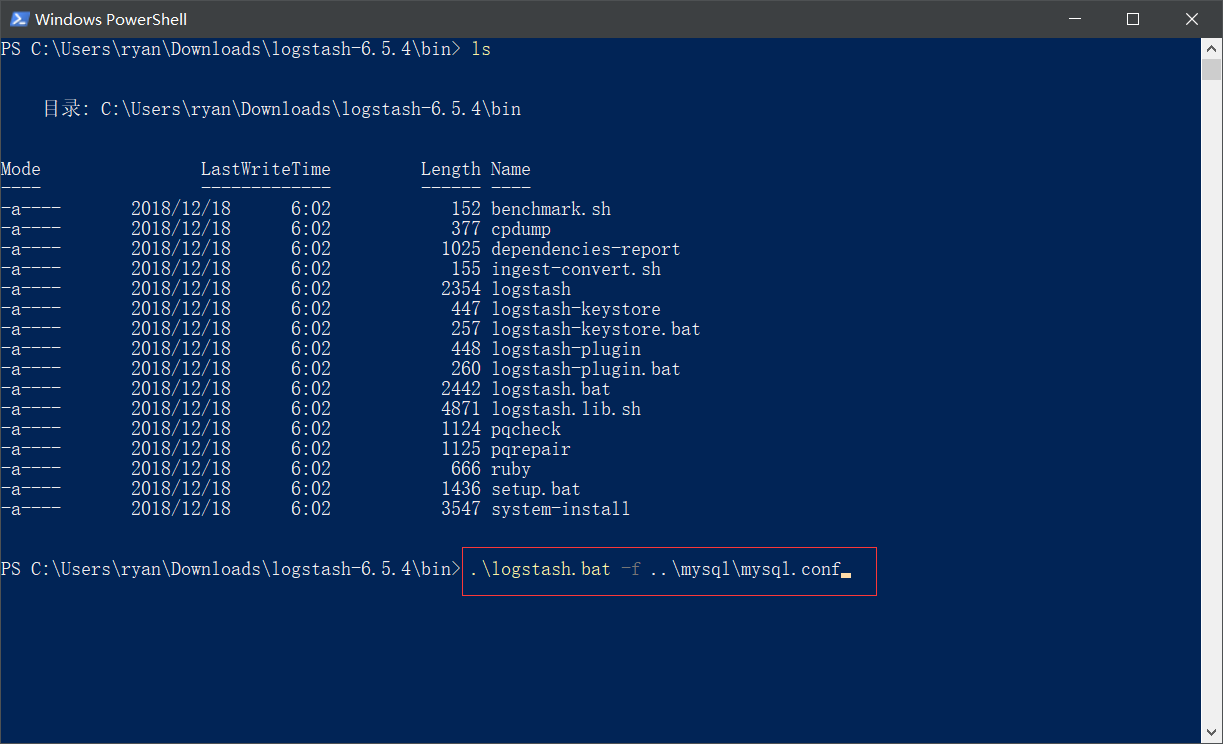The width and height of the screenshot is (1223, 744).
Task: Click the vertical scrollbar thumb
Action: (x=1212, y=69)
